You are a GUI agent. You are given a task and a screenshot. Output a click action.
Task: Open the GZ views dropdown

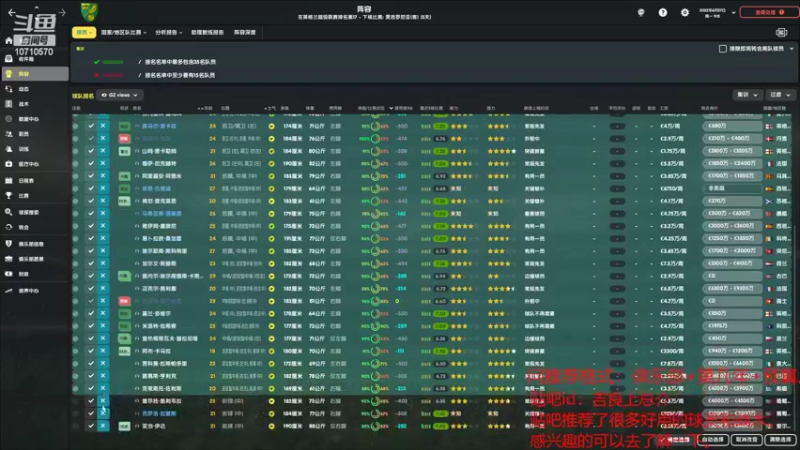point(120,95)
